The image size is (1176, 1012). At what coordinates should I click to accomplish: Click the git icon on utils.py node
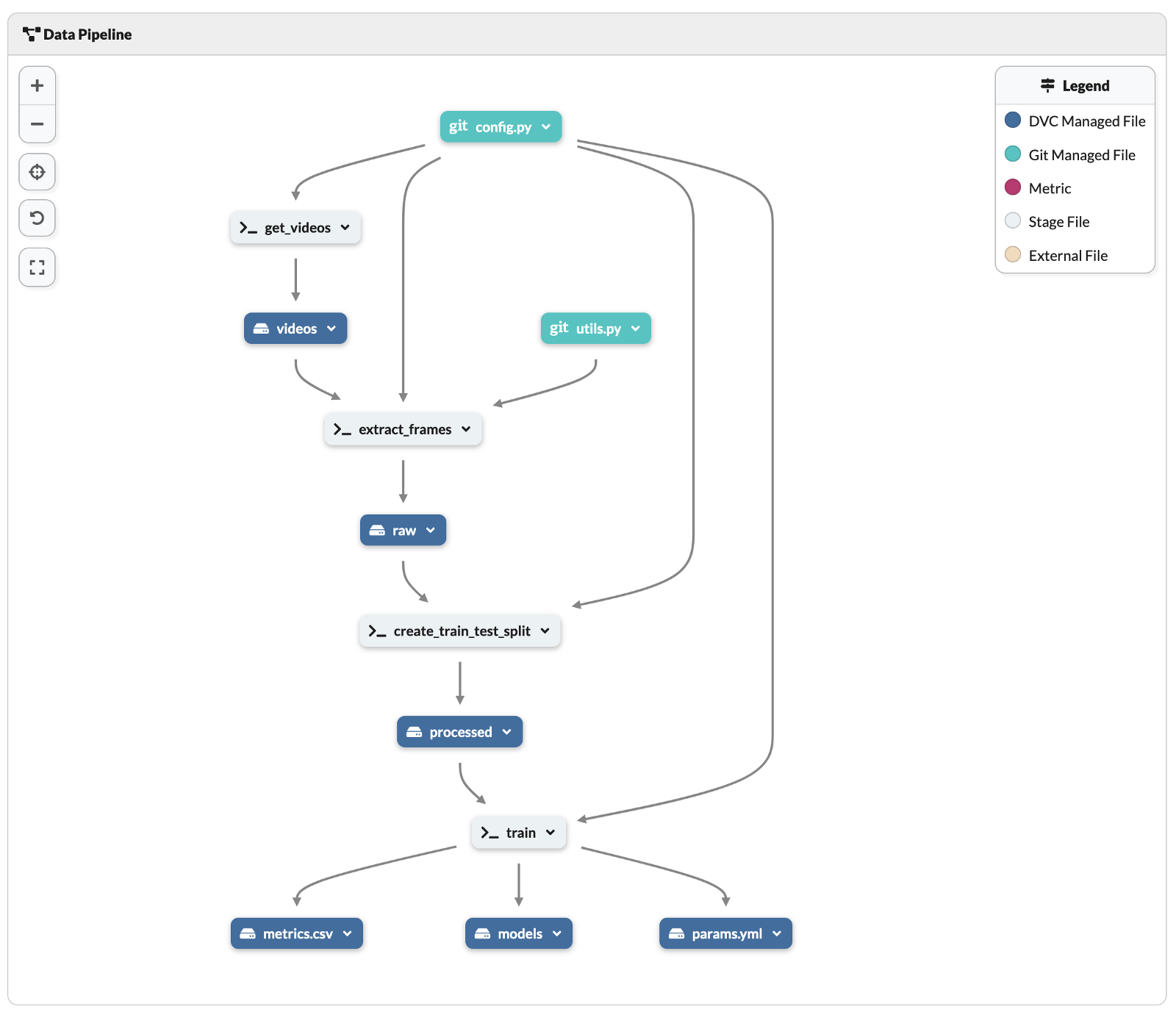pos(559,329)
